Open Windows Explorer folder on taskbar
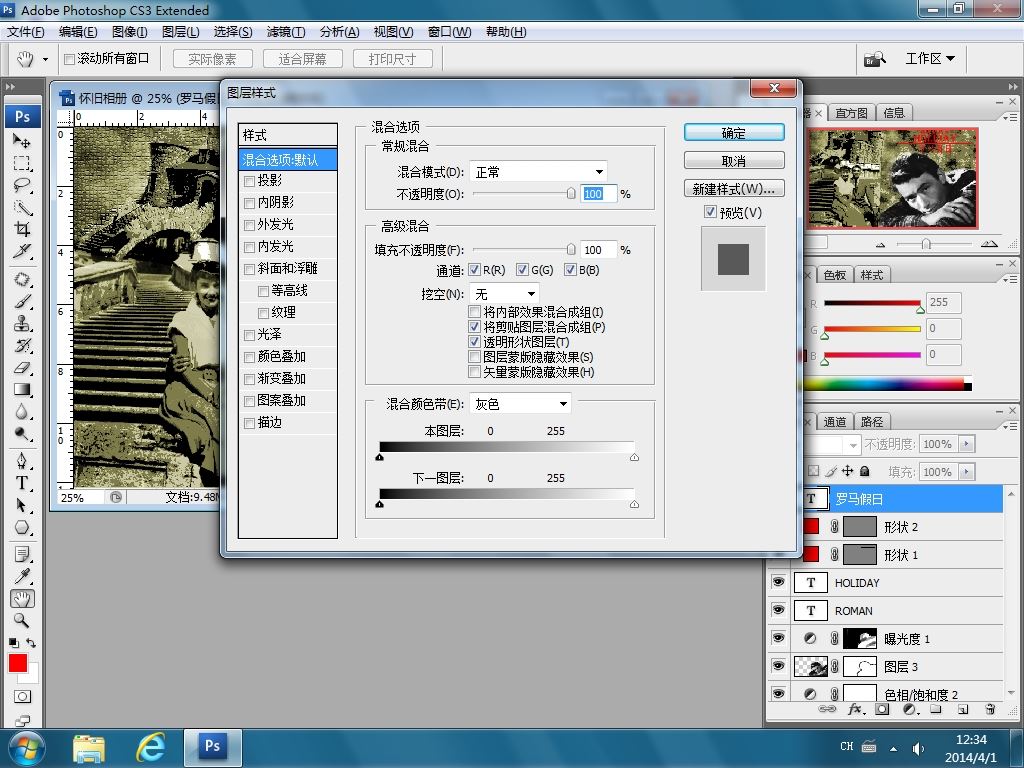Viewport: 1024px width, 768px height. click(x=89, y=748)
